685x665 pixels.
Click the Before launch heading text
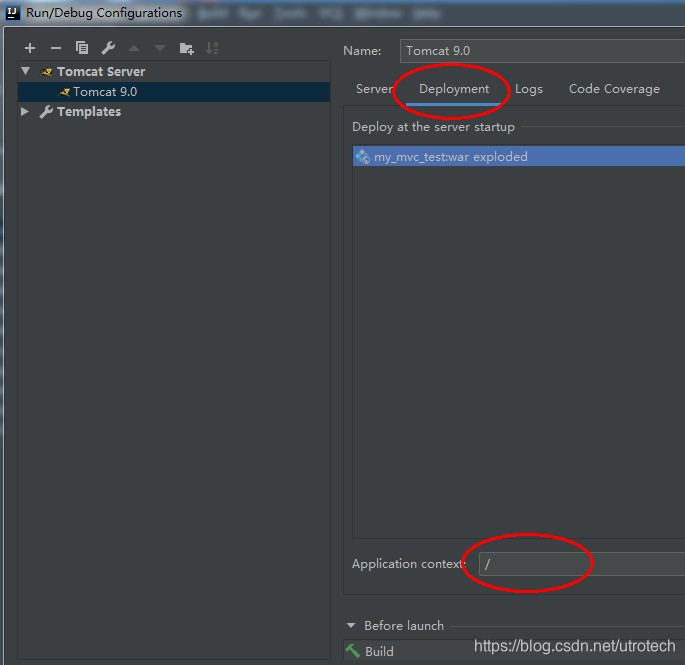[404, 626]
